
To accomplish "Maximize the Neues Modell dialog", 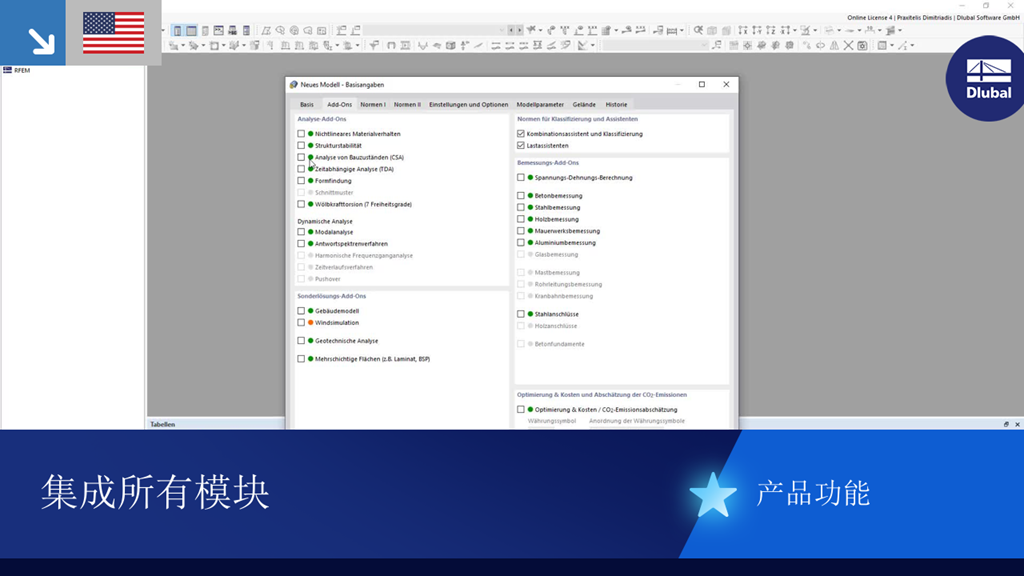I will coord(702,84).
